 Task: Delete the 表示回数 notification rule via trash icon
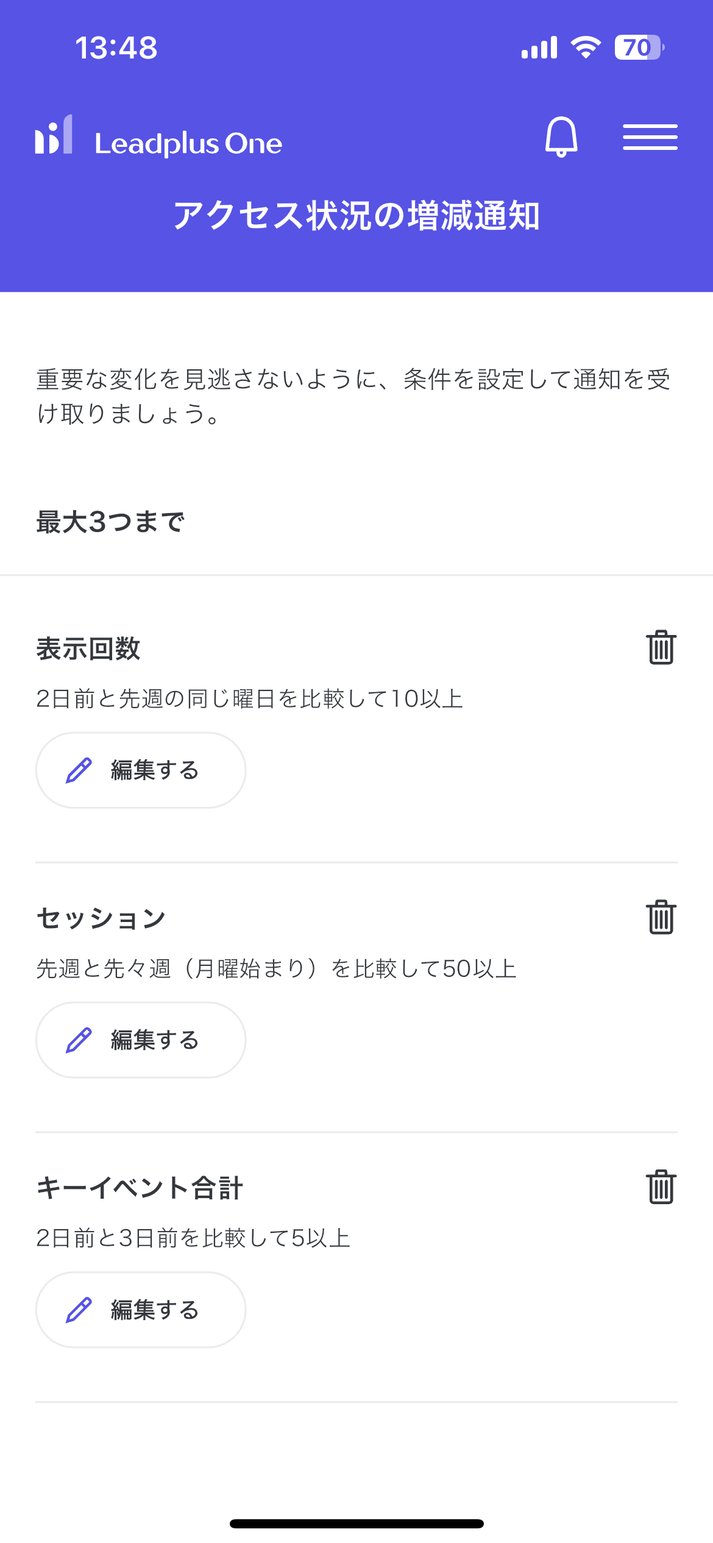[x=660, y=648]
